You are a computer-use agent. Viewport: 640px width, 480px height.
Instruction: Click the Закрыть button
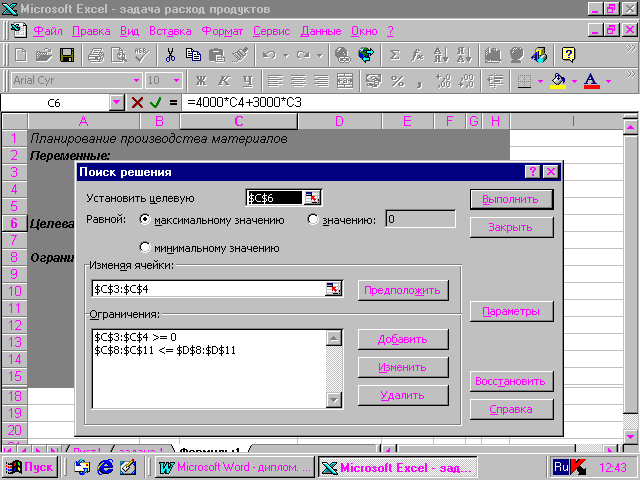pyautogui.click(x=511, y=227)
